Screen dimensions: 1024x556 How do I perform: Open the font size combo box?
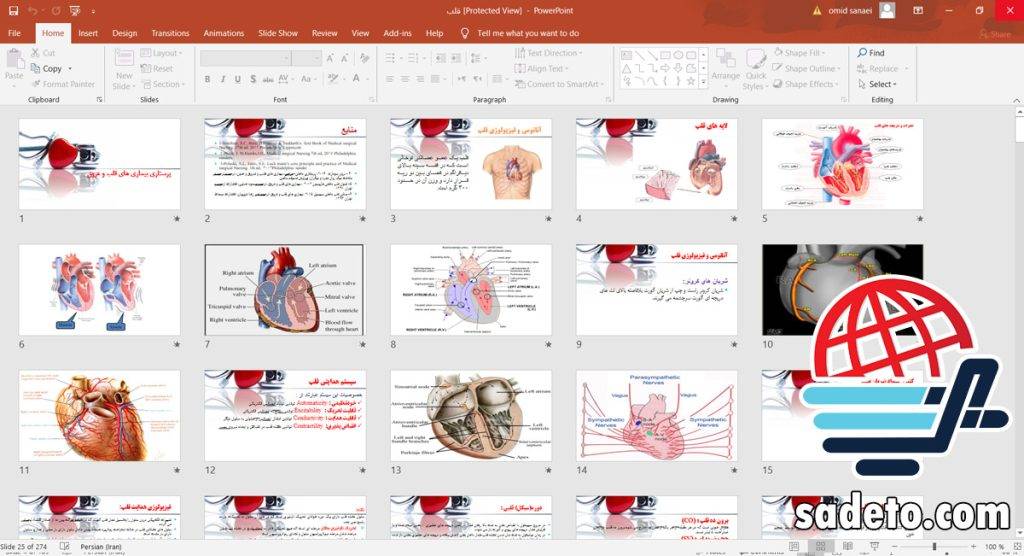[x=306, y=58]
